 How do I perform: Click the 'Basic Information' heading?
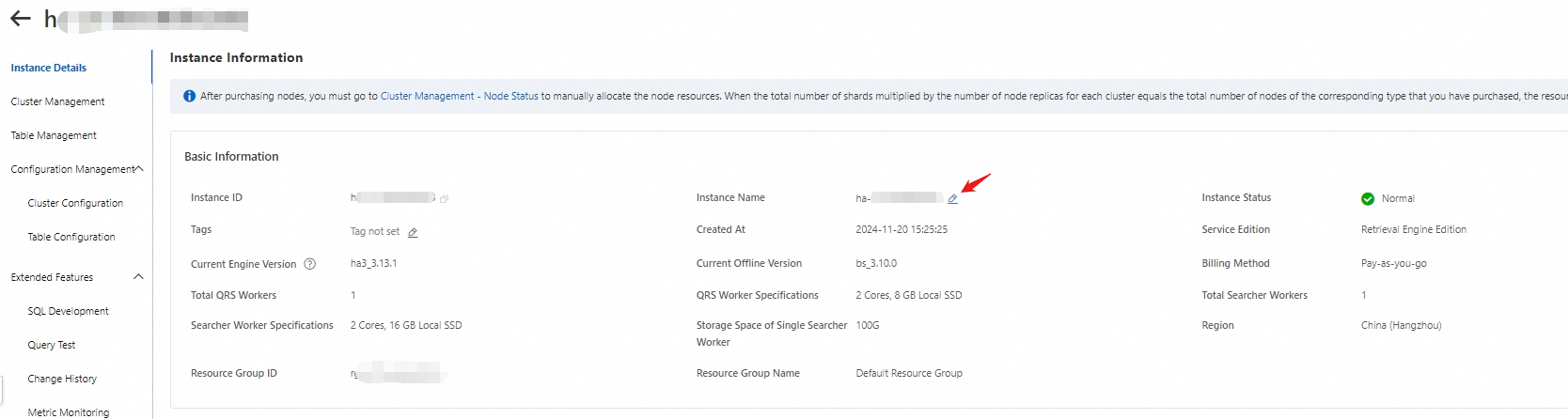(x=231, y=156)
